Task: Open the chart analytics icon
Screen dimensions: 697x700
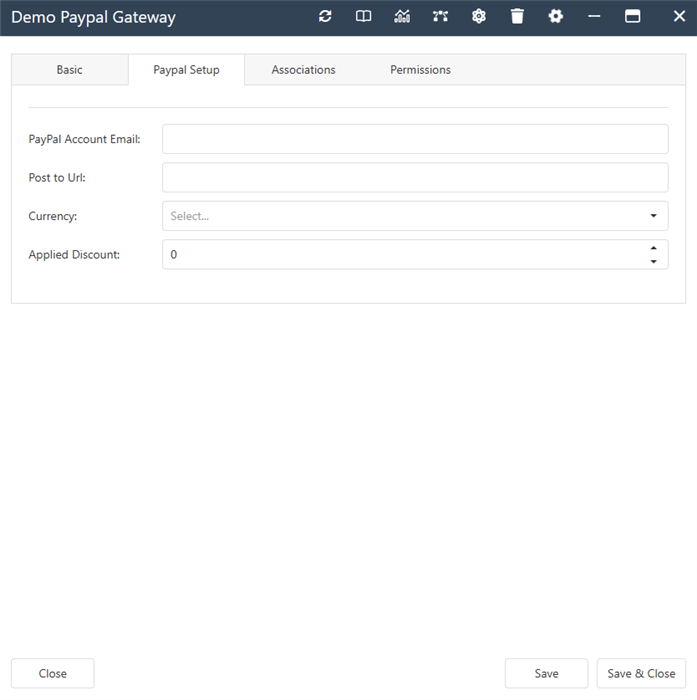Action: 402,17
